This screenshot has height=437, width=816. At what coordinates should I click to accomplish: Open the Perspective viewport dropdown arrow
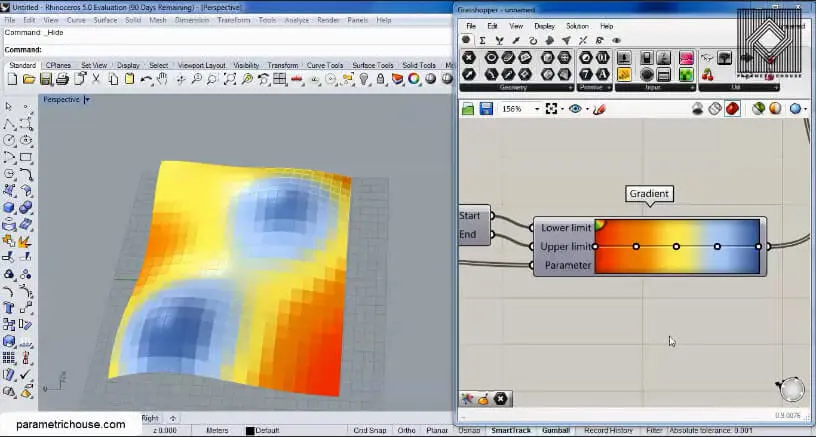pyautogui.click(x=87, y=100)
